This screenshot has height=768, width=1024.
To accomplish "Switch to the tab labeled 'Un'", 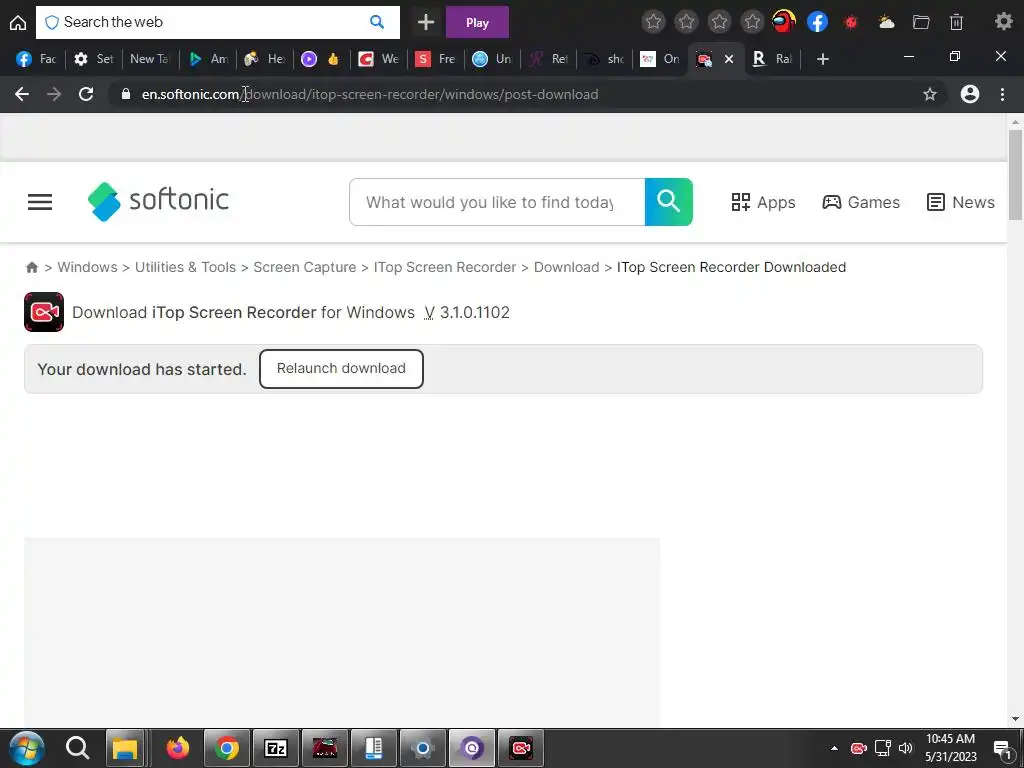I will (x=492, y=59).
